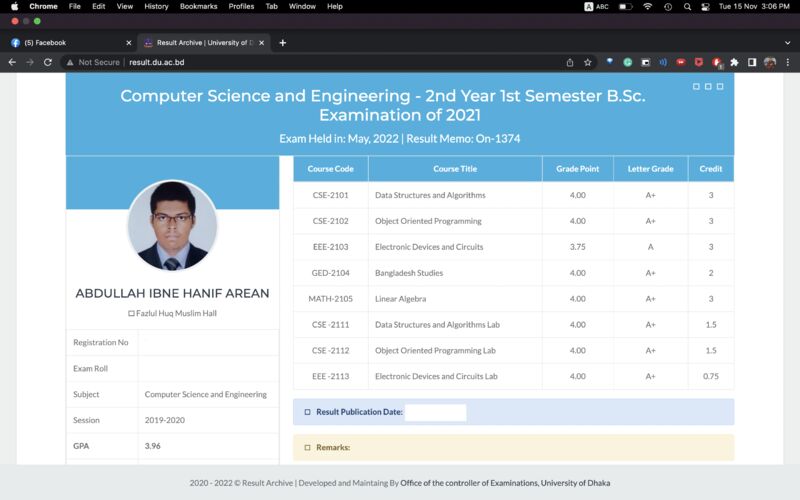The width and height of the screenshot is (800, 500).
Task: Click the browser back arrow
Action: point(12,62)
